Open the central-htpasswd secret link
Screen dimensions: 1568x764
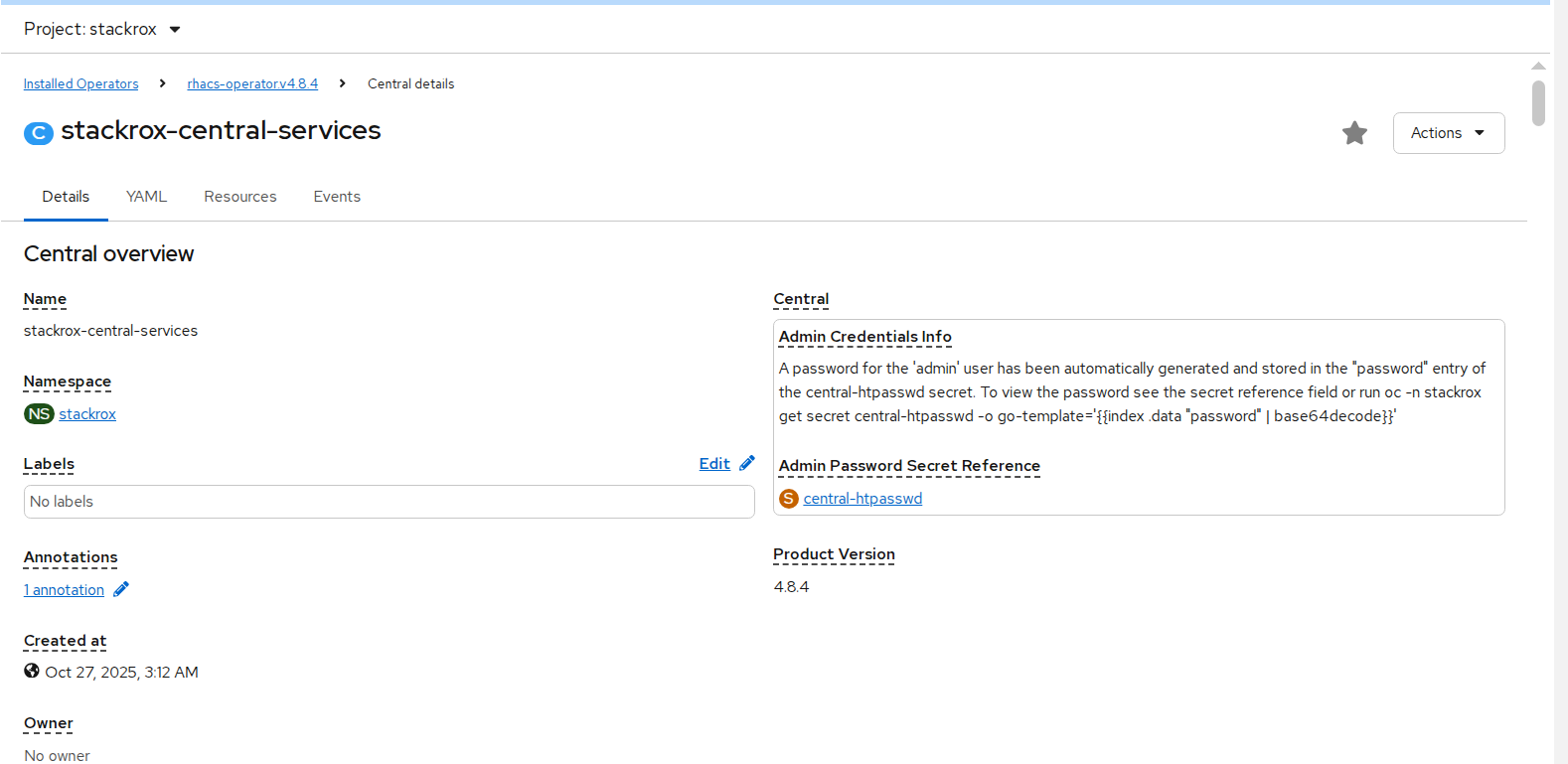pos(862,499)
